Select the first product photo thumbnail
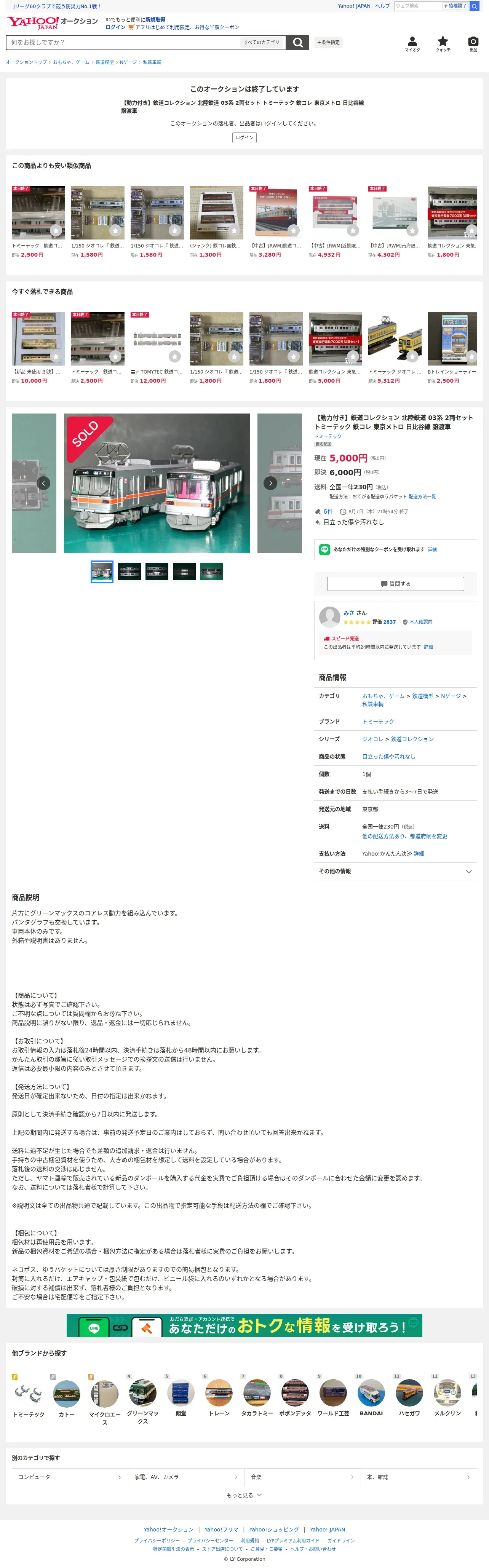 pyautogui.click(x=102, y=572)
